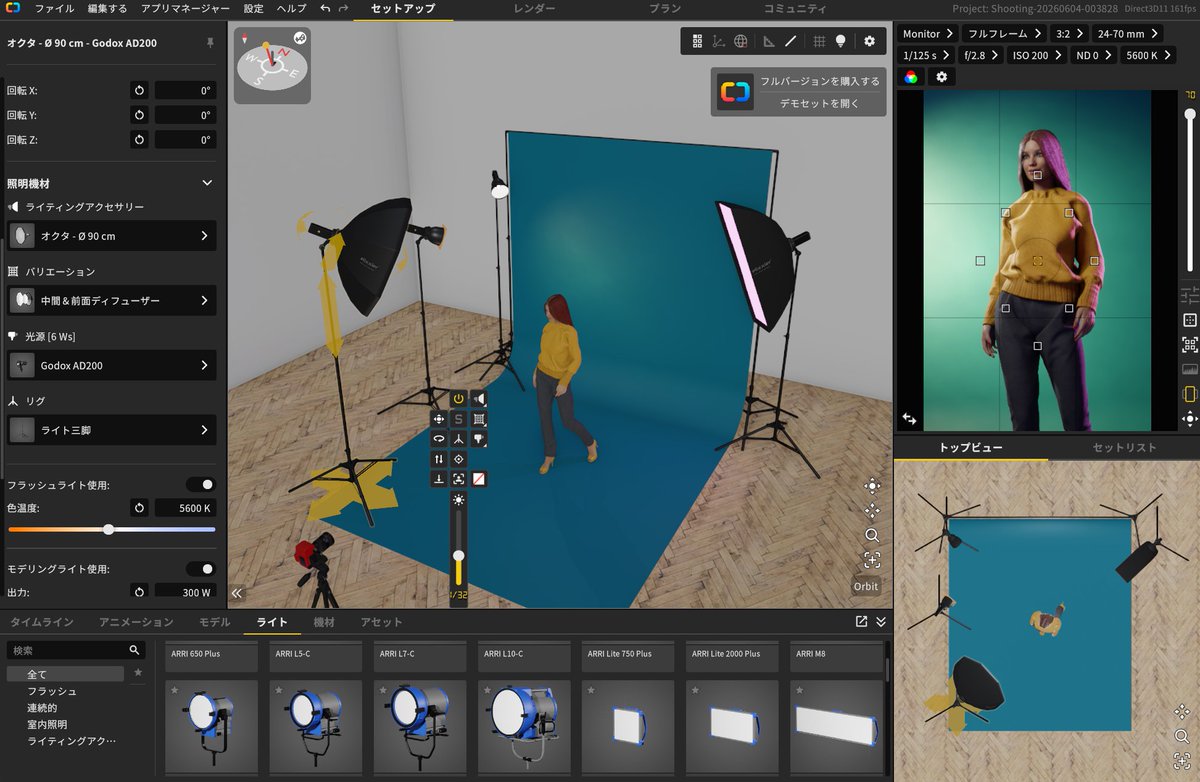Screen dimensions: 1200x782
Task: Open the オクタ - Ø 90 cm accessory selector
Action: (x=111, y=236)
